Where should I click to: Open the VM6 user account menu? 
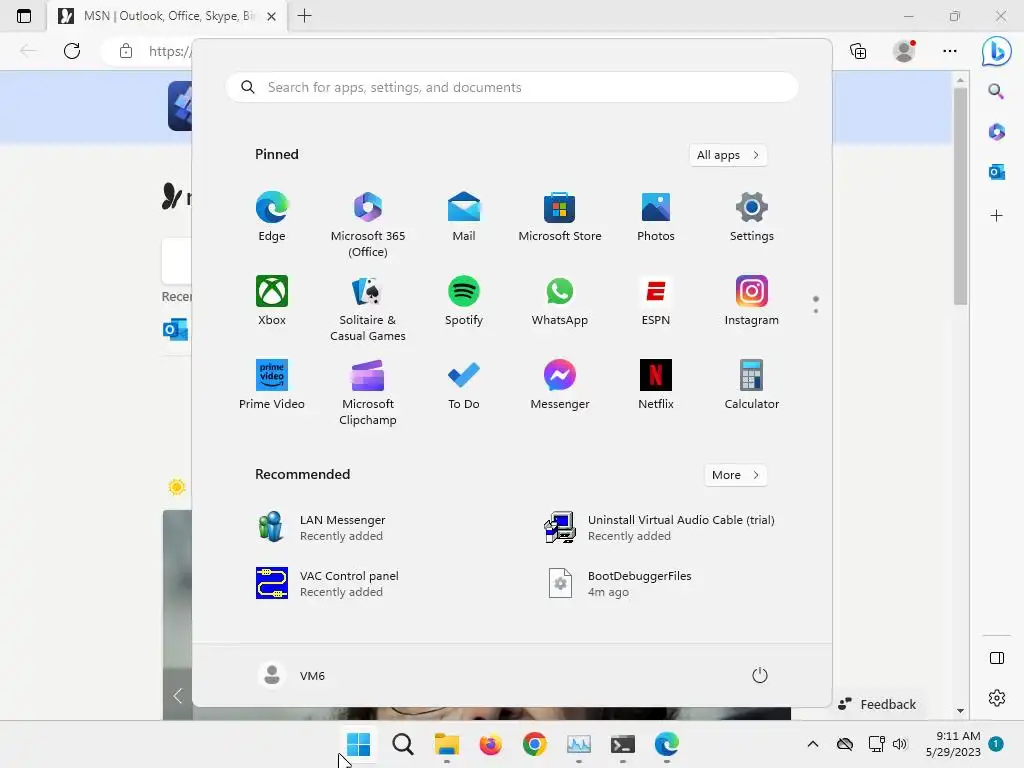[x=292, y=675]
